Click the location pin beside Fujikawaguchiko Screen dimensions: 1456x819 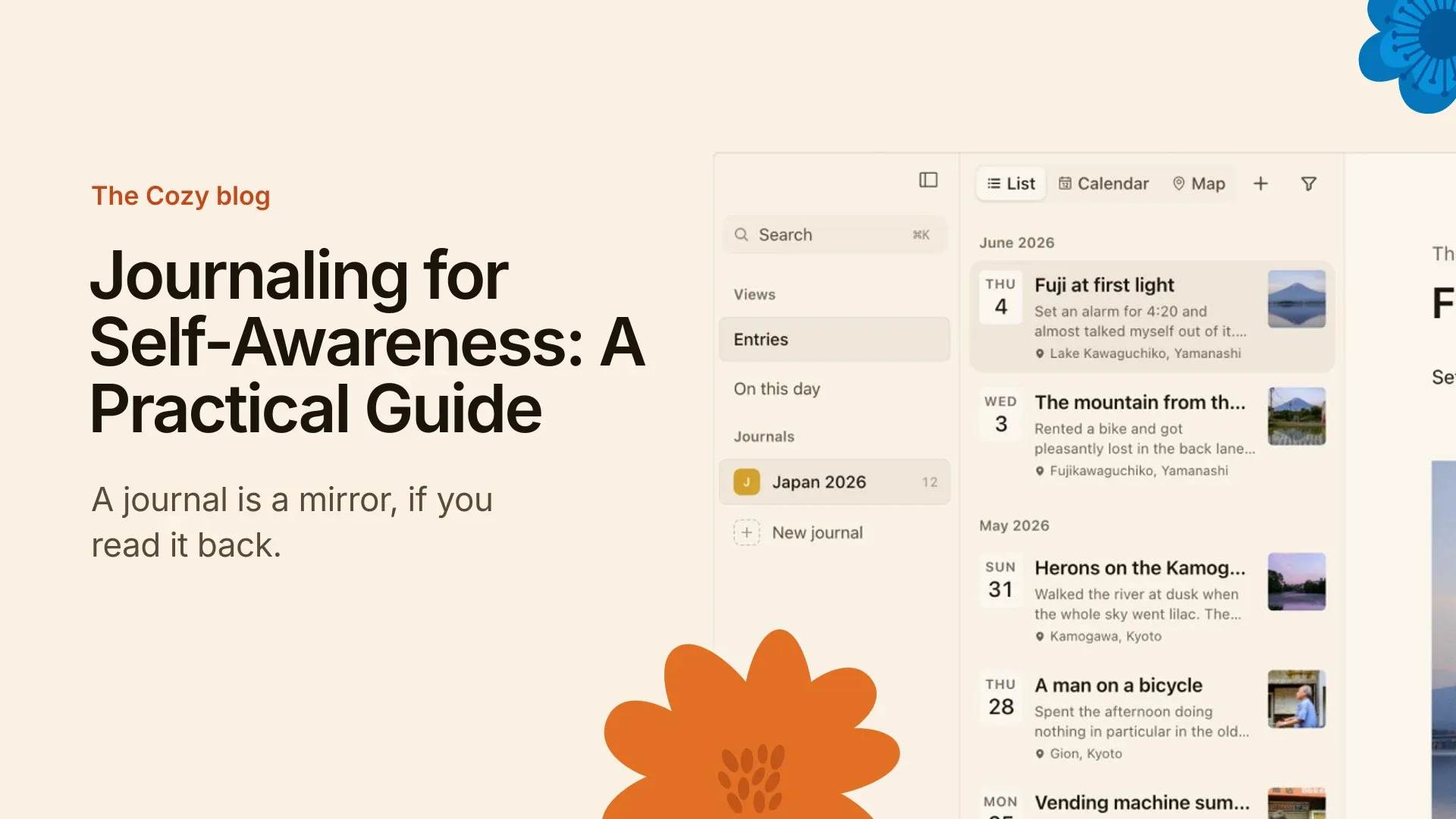coord(1040,472)
